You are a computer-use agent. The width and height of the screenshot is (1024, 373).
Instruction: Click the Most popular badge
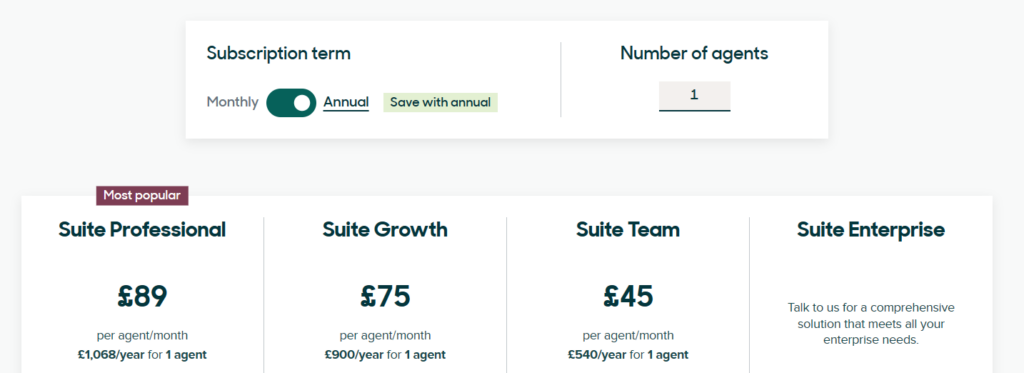[x=142, y=195]
